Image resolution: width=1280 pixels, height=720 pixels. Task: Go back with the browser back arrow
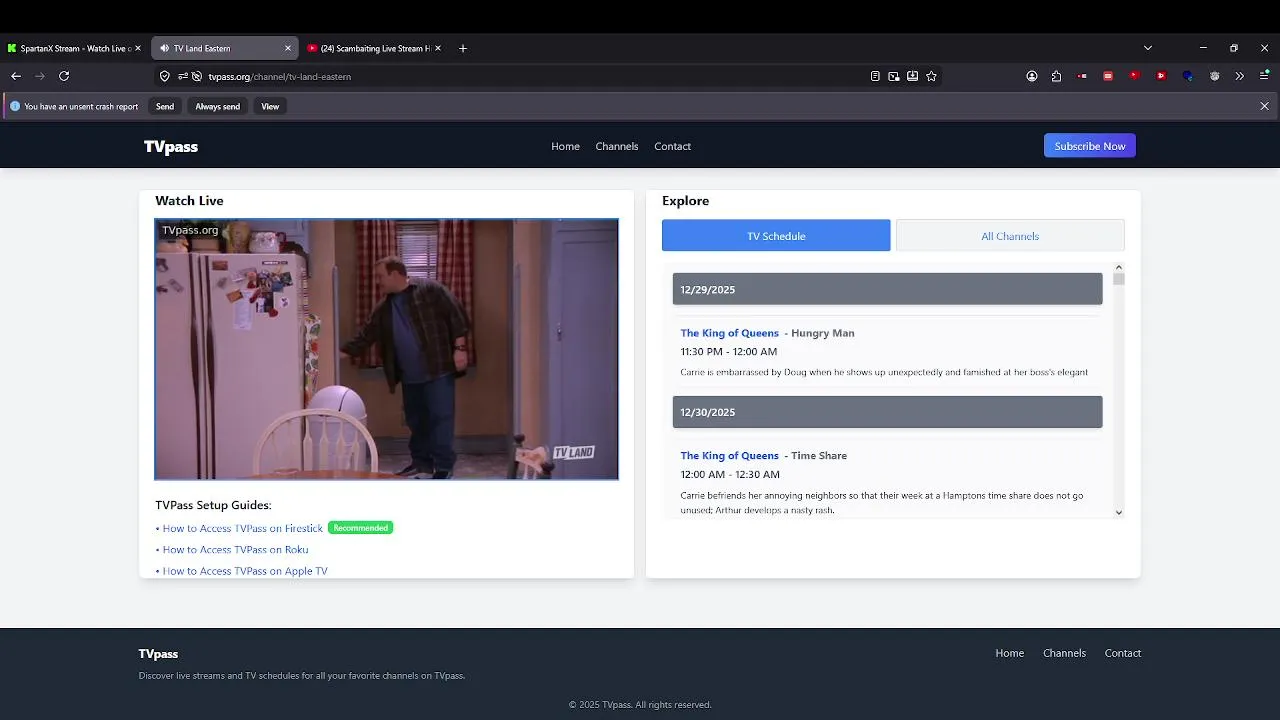pyautogui.click(x=16, y=76)
